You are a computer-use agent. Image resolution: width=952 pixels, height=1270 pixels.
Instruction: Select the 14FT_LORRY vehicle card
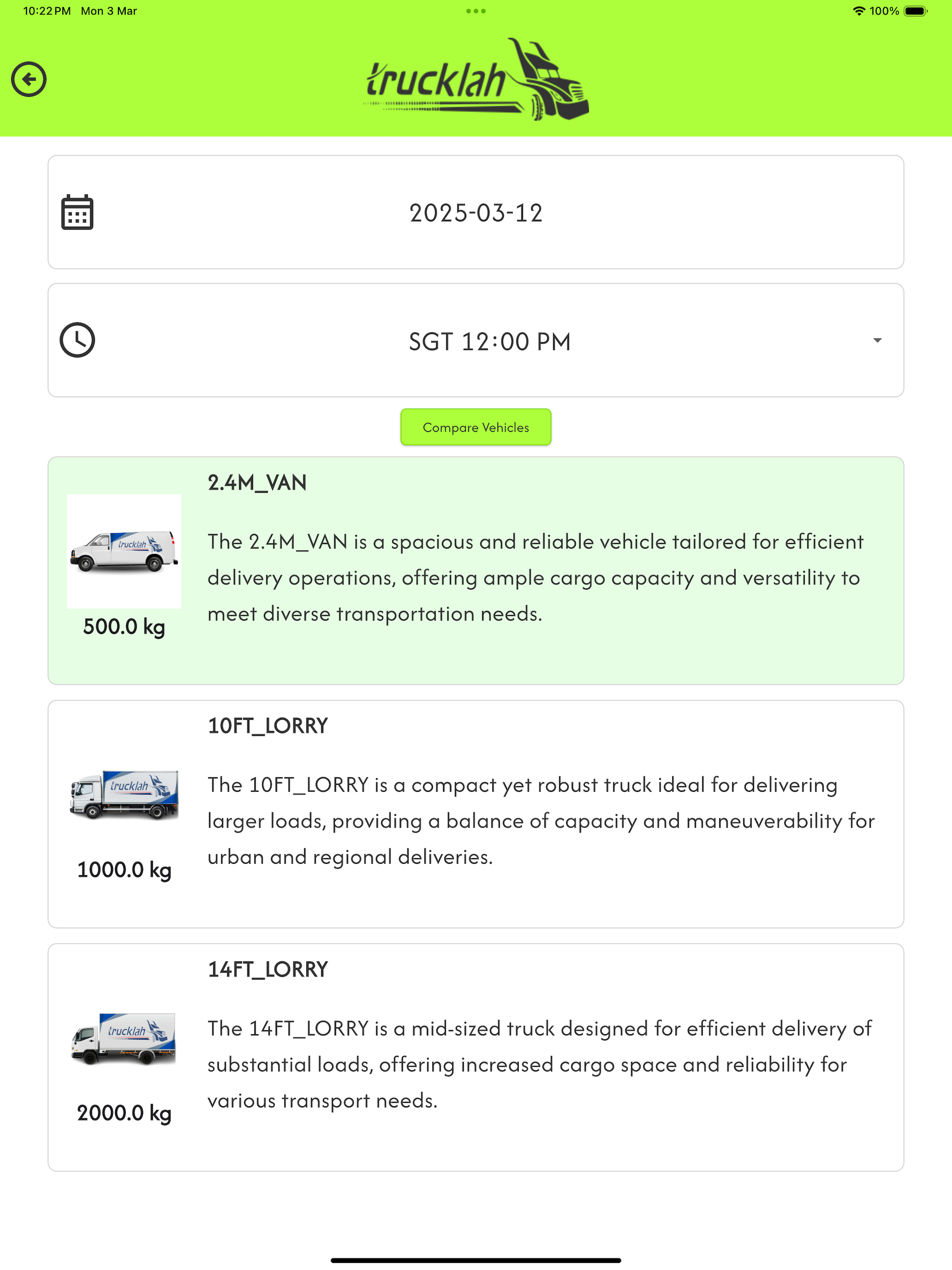[476, 1058]
